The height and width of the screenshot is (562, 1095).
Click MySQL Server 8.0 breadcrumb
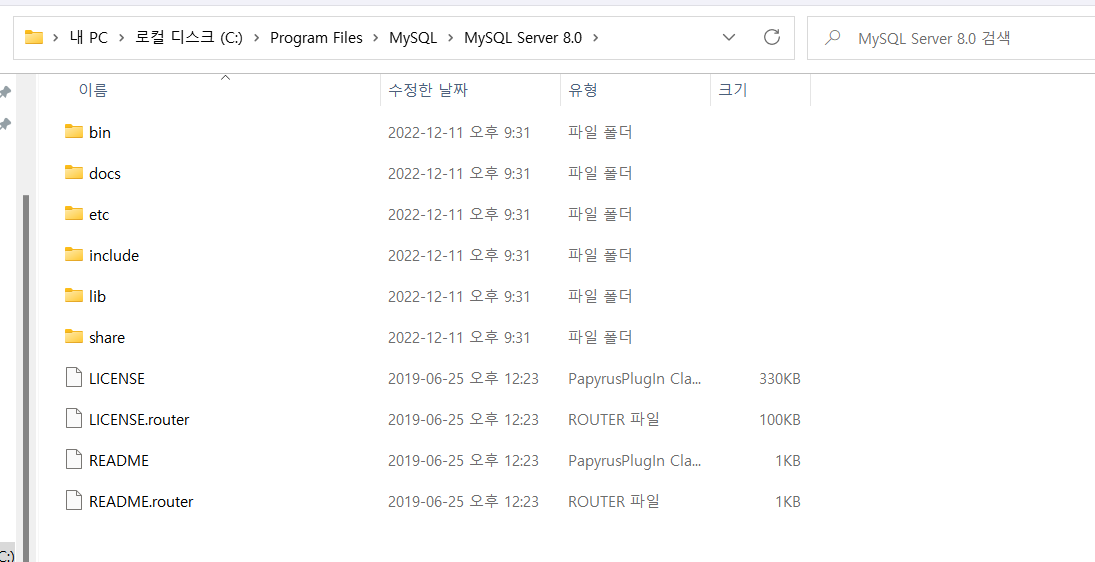[523, 38]
